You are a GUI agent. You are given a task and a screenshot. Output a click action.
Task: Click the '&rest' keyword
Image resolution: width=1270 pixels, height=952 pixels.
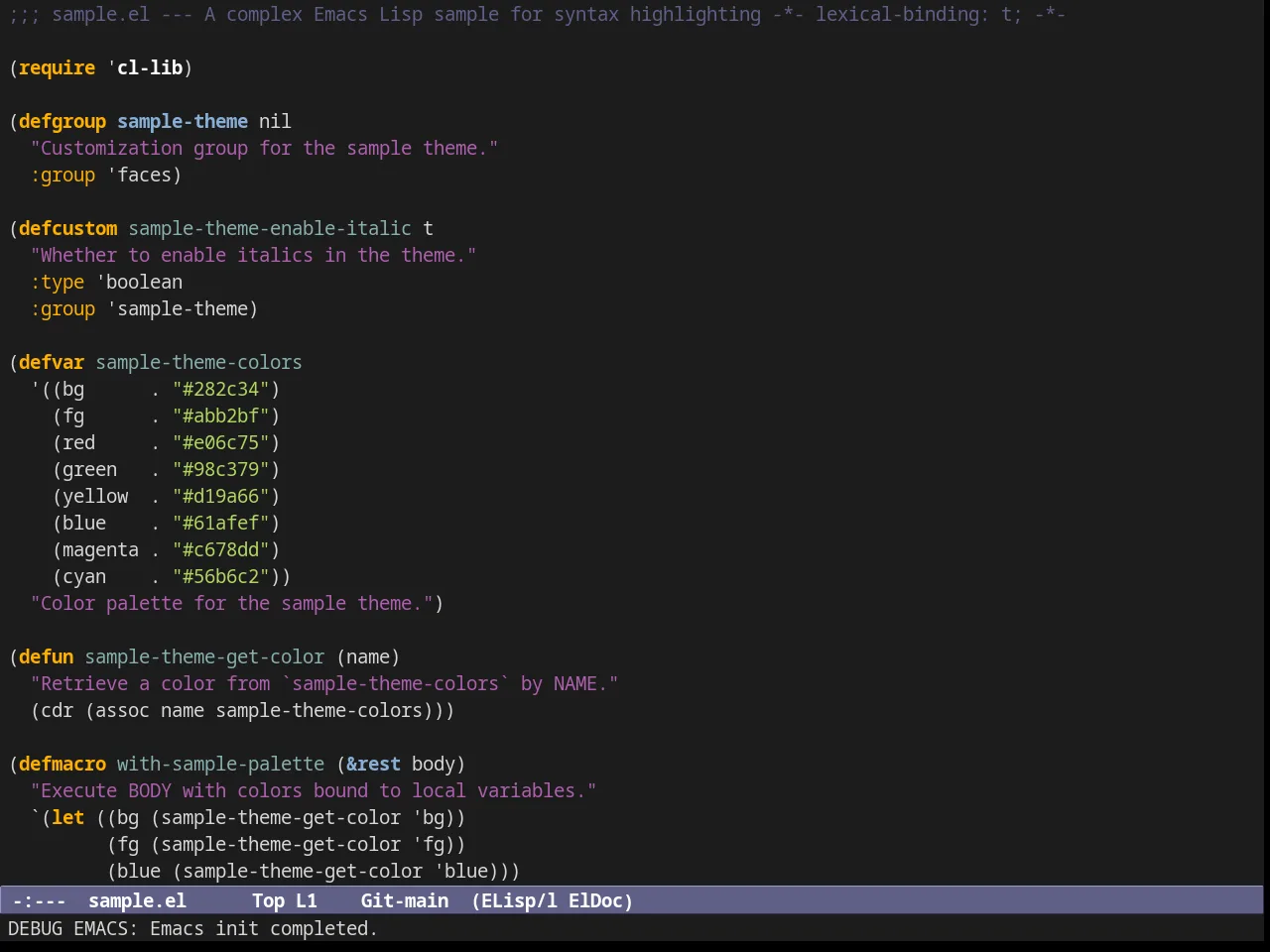click(373, 764)
